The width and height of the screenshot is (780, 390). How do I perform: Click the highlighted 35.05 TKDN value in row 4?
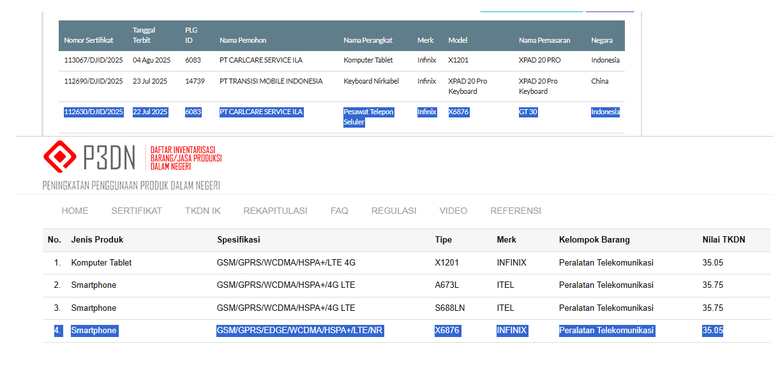tap(712, 331)
